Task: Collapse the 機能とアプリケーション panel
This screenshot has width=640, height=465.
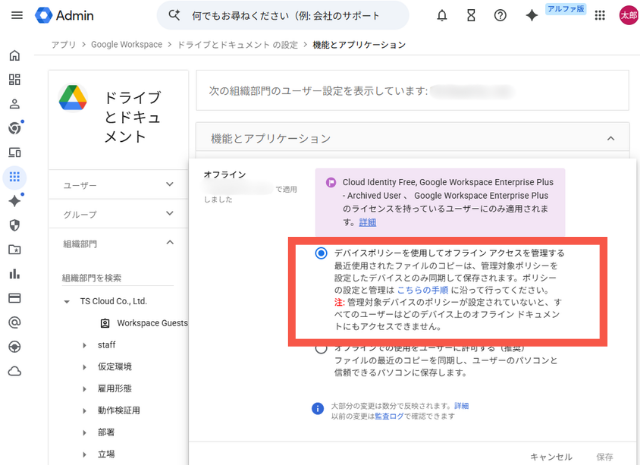Action: click(x=611, y=138)
